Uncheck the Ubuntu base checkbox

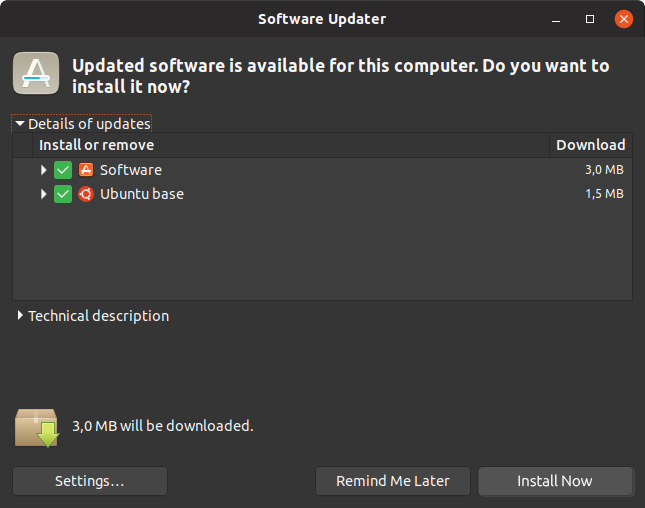tap(63, 194)
